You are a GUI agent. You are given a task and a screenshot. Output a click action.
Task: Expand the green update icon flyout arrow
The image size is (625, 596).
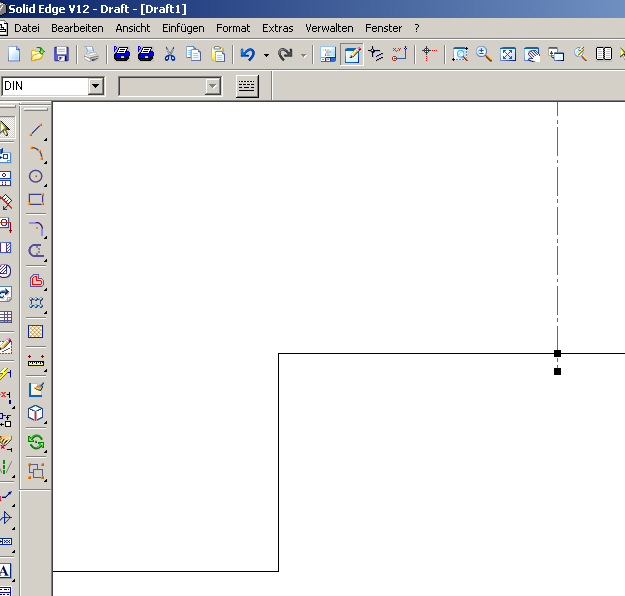pyautogui.click(x=45, y=452)
